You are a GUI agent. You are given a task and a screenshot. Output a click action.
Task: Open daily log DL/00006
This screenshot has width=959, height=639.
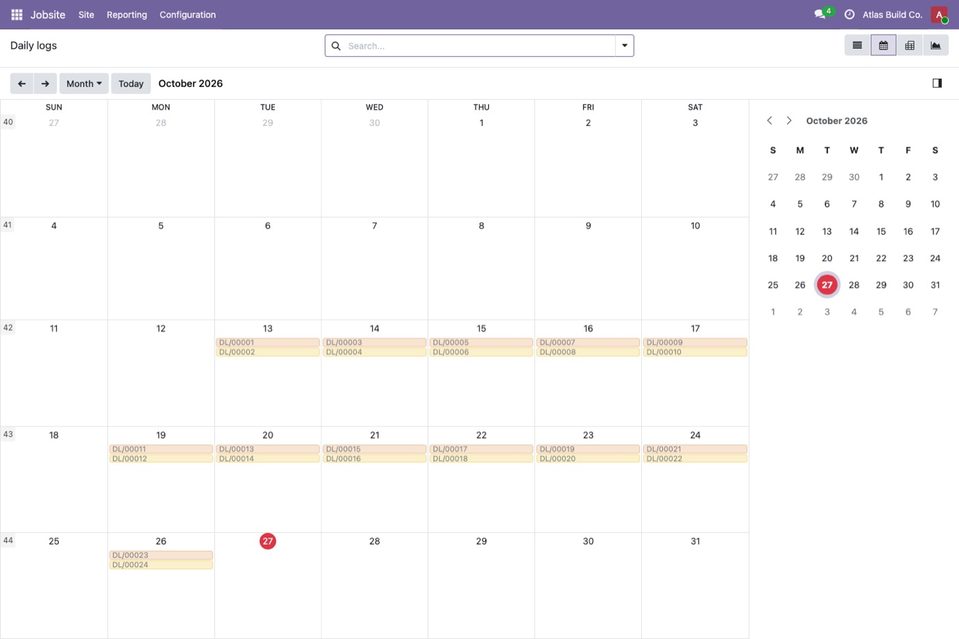click(481, 352)
